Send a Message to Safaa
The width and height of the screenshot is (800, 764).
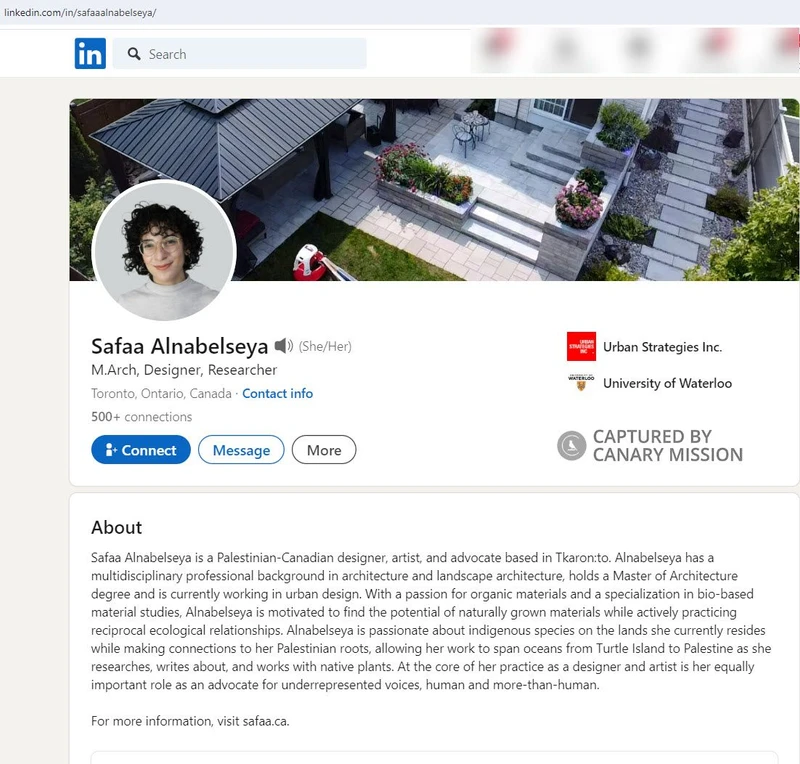pos(241,450)
